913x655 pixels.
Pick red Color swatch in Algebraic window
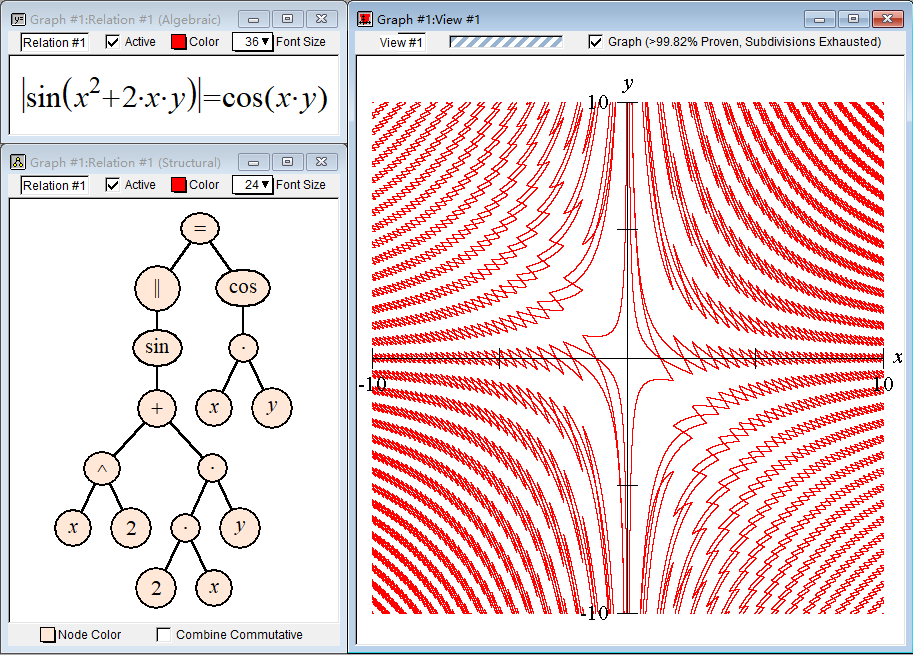(179, 42)
